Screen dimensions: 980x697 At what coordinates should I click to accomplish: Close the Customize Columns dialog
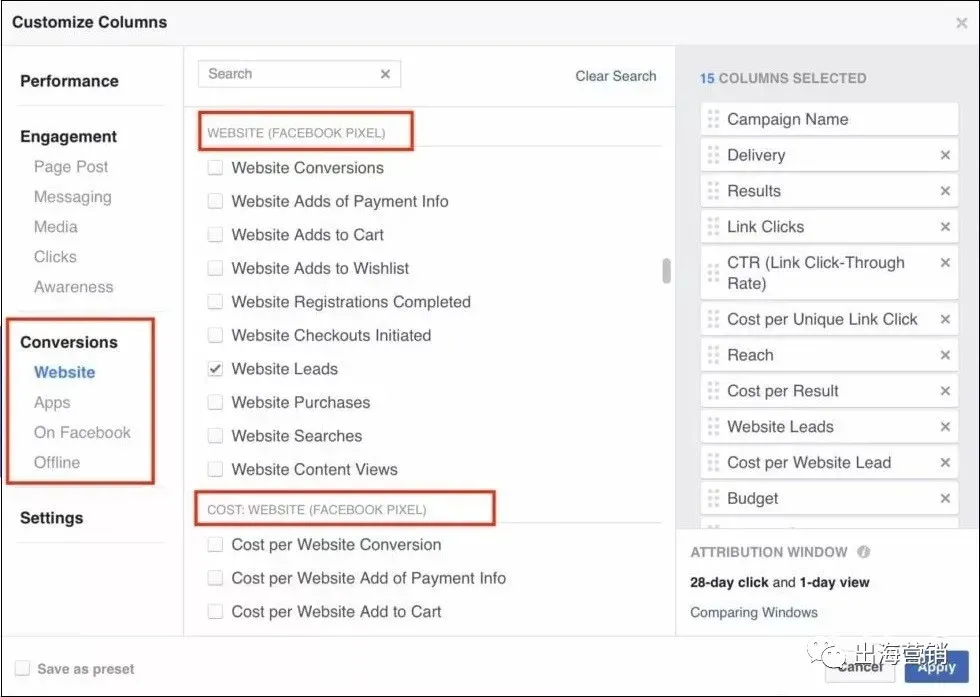coord(961,23)
